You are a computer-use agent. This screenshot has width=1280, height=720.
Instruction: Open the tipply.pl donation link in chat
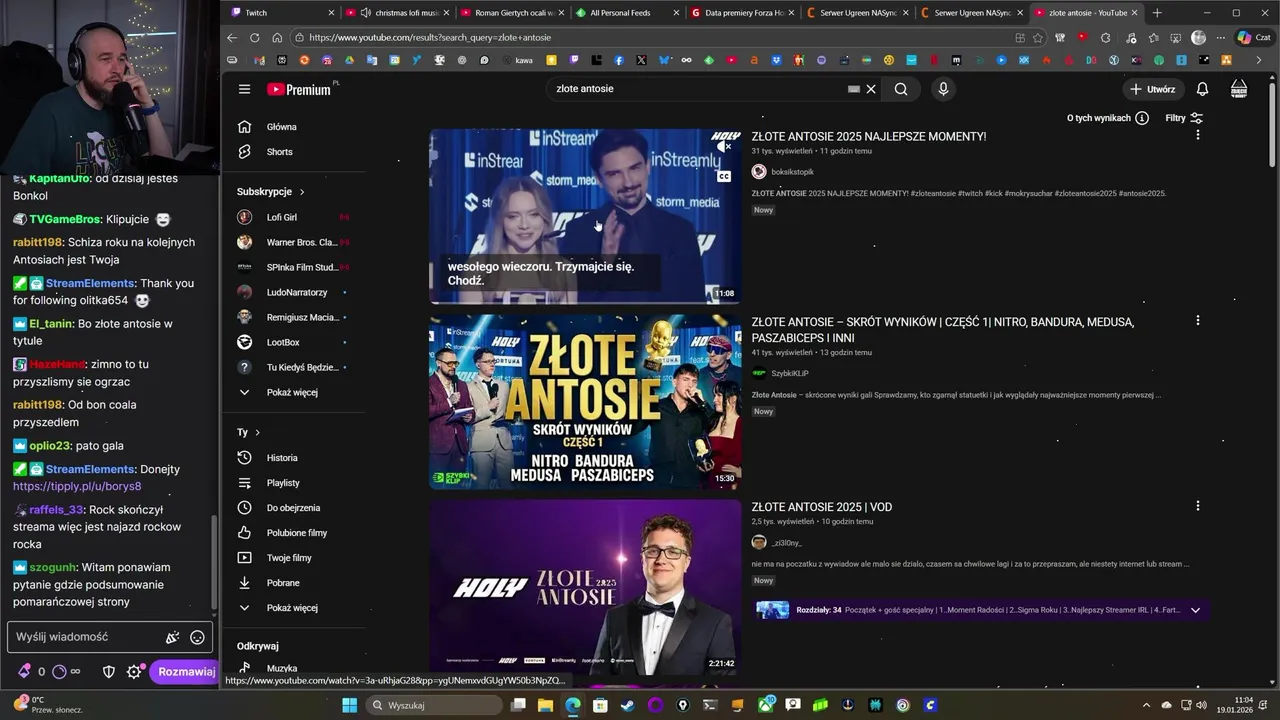[77, 487]
